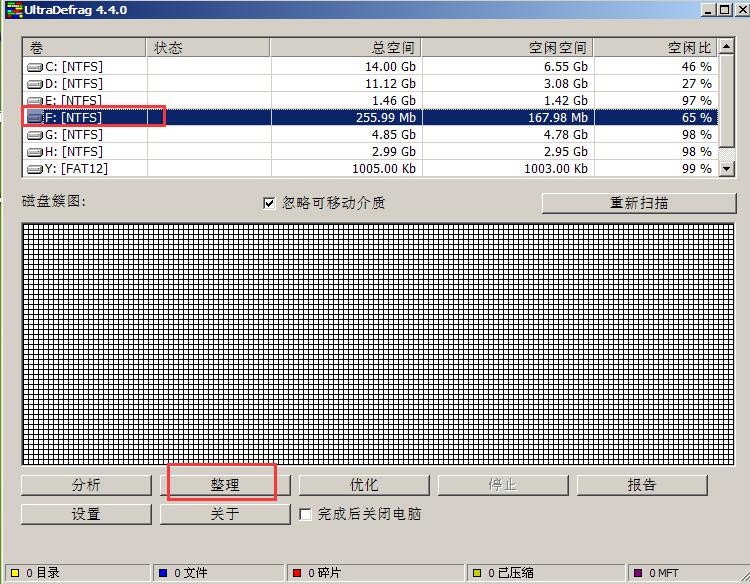
Task: Minimize the UltraDefrag window
Action: click(x=708, y=10)
